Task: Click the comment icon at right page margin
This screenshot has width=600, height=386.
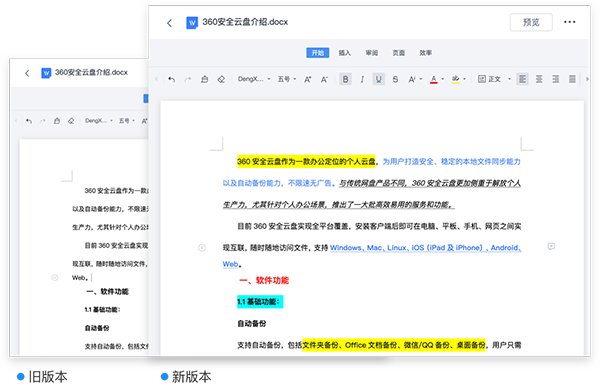Action: click(x=551, y=246)
